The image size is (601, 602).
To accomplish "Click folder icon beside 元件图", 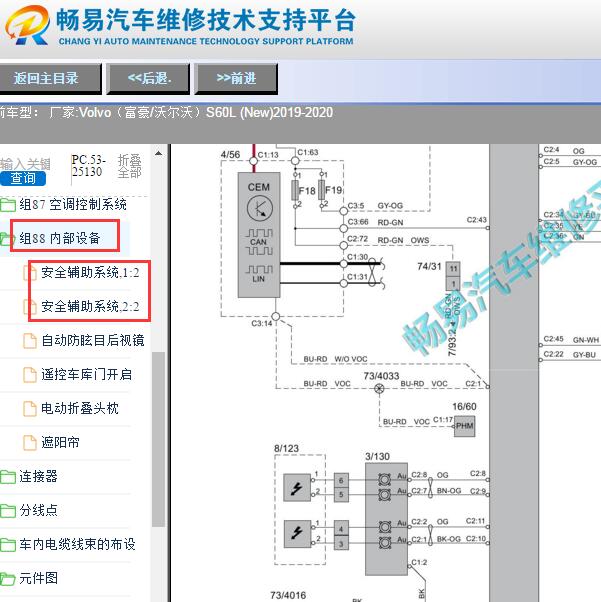I will 8,579.
